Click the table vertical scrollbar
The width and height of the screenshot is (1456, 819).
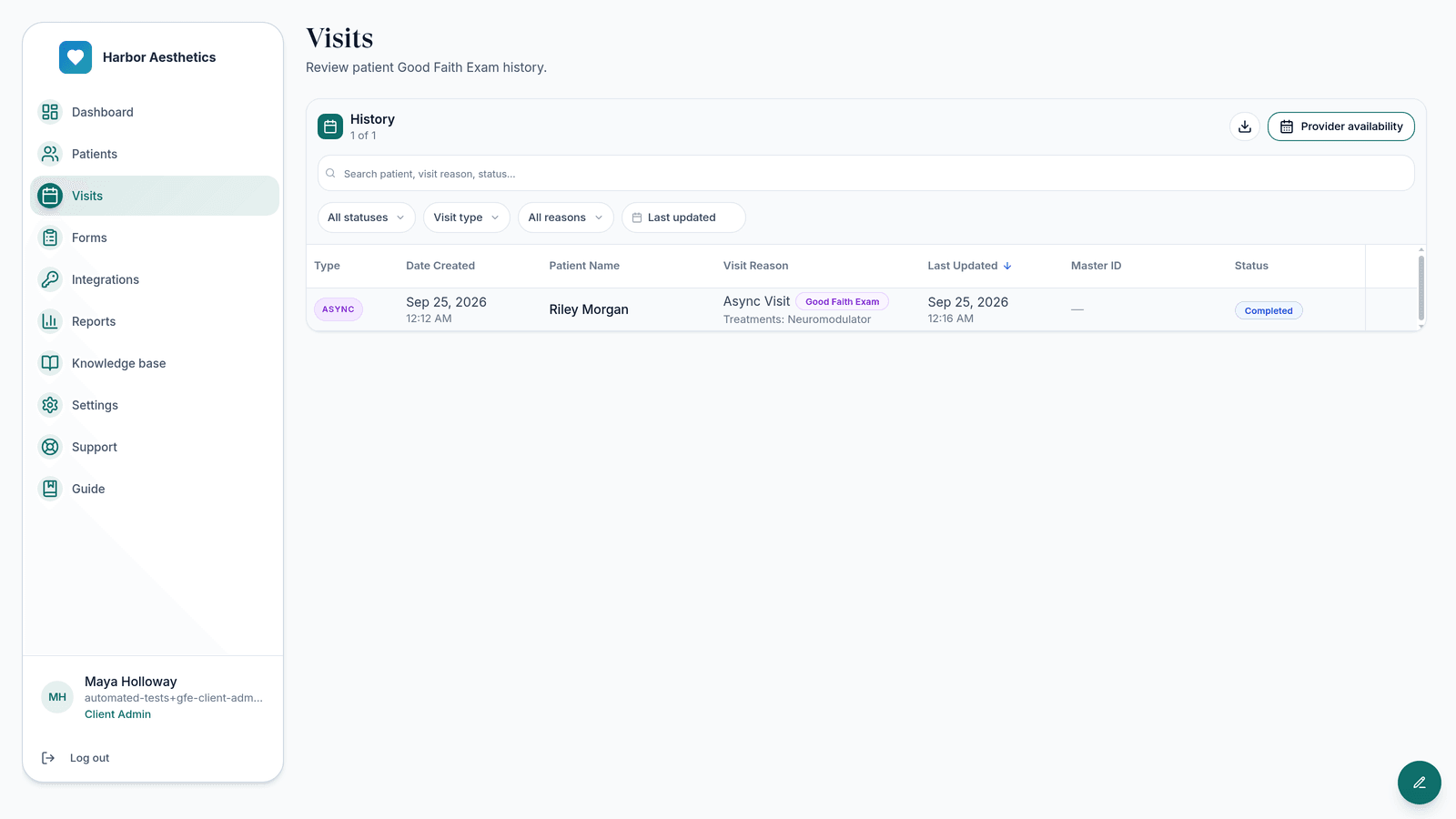point(1421,288)
